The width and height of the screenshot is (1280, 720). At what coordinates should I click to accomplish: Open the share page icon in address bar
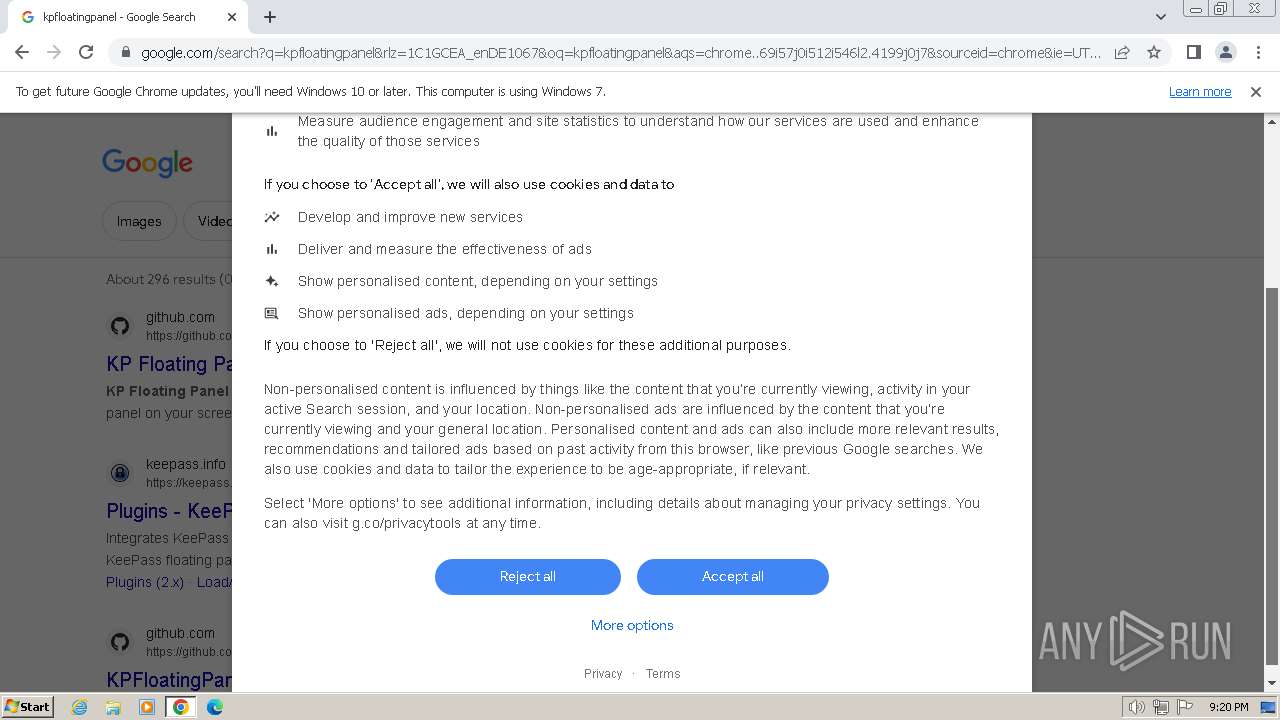point(1122,53)
